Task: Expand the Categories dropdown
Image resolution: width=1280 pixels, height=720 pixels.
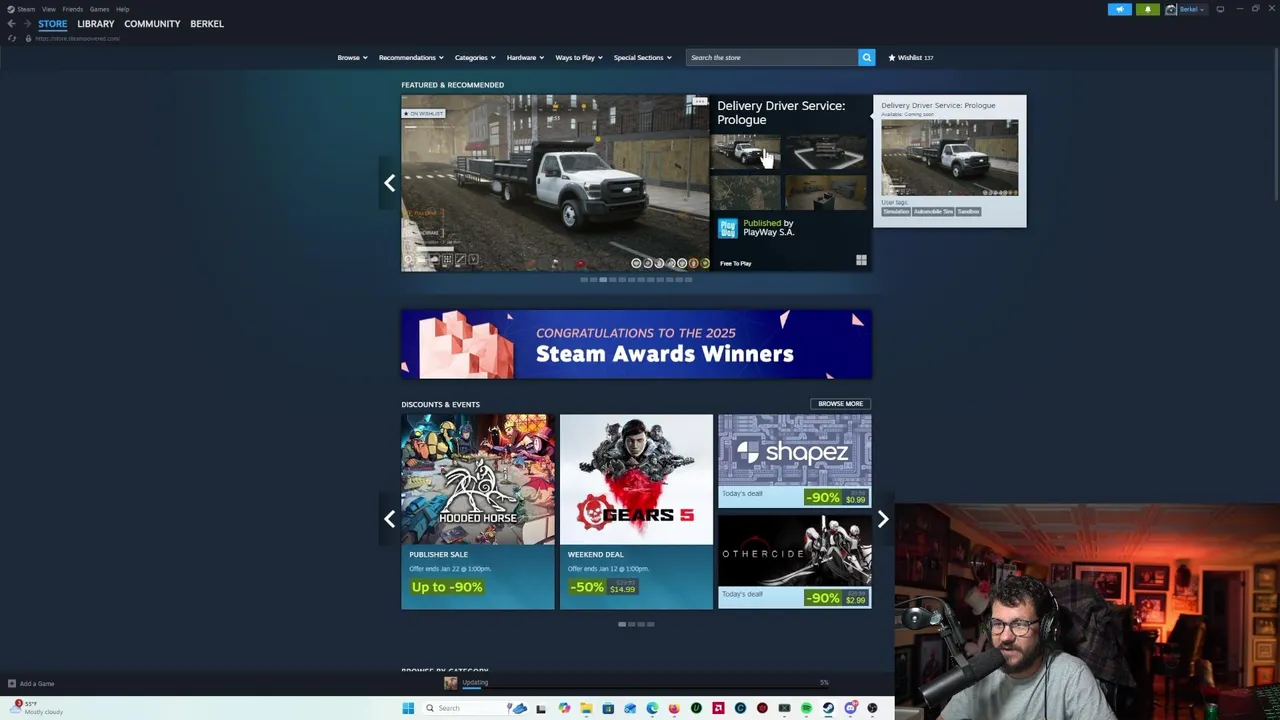Action: click(475, 57)
